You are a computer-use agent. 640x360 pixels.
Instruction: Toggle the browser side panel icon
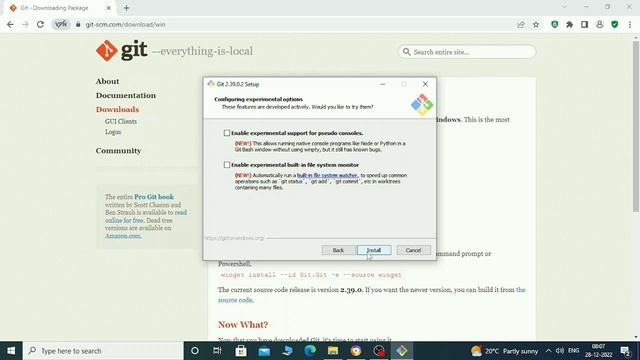point(584,24)
